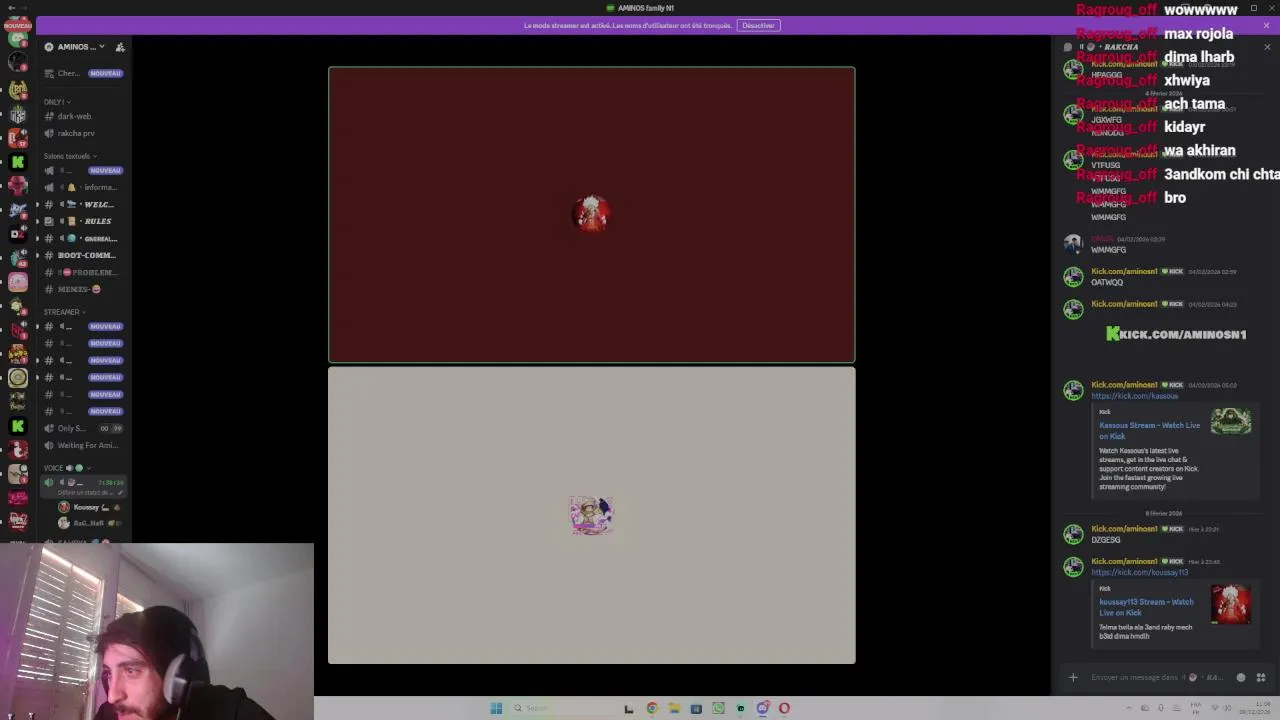Open the MEMES channel
Screen dimensions: 1280x720
tap(85, 289)
